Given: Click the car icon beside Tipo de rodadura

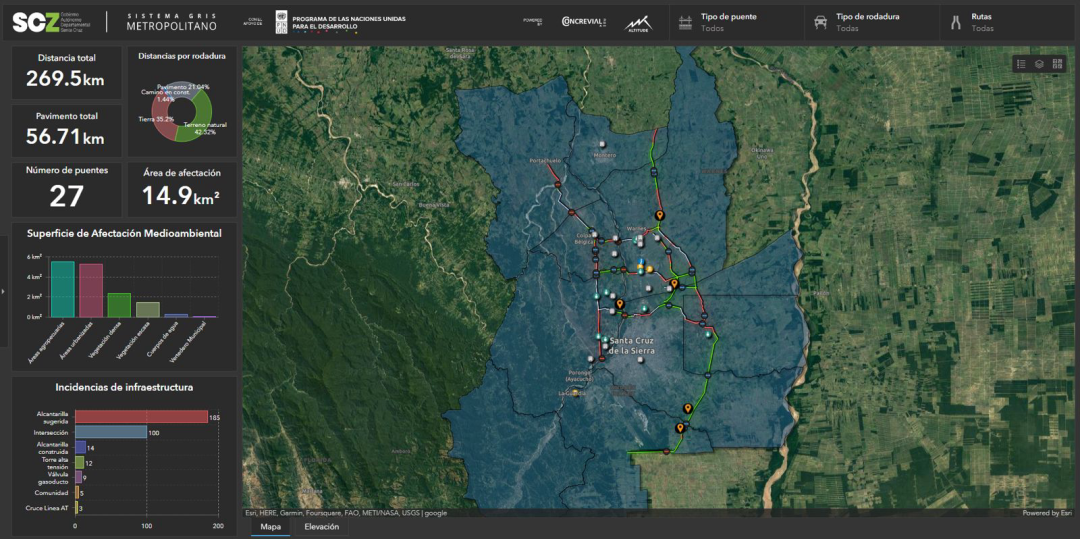Looking at the screenshot, I should [x=820, y=23].
